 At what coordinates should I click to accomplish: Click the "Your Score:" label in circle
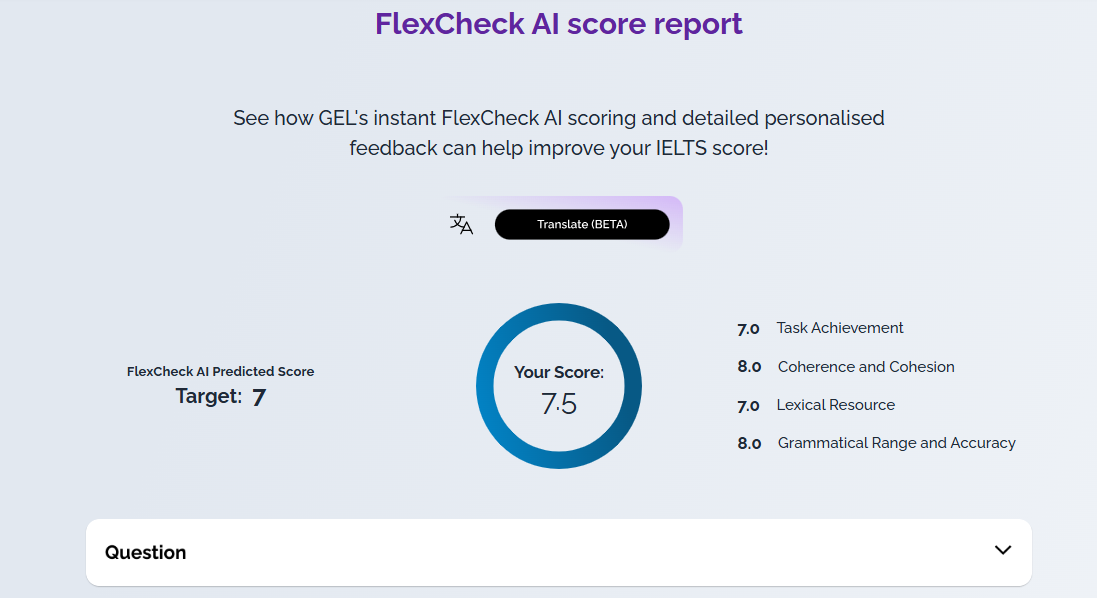pyautogui.click(x=559, y=372)
